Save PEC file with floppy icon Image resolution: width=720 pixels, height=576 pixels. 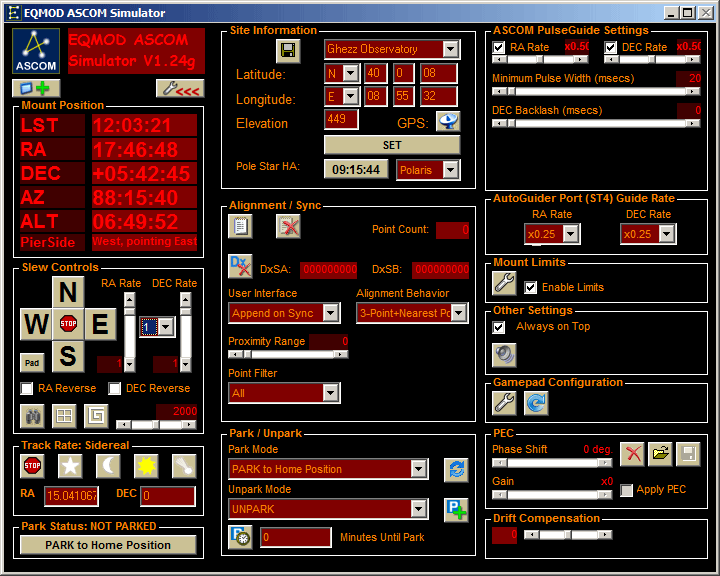pos(688,454)
